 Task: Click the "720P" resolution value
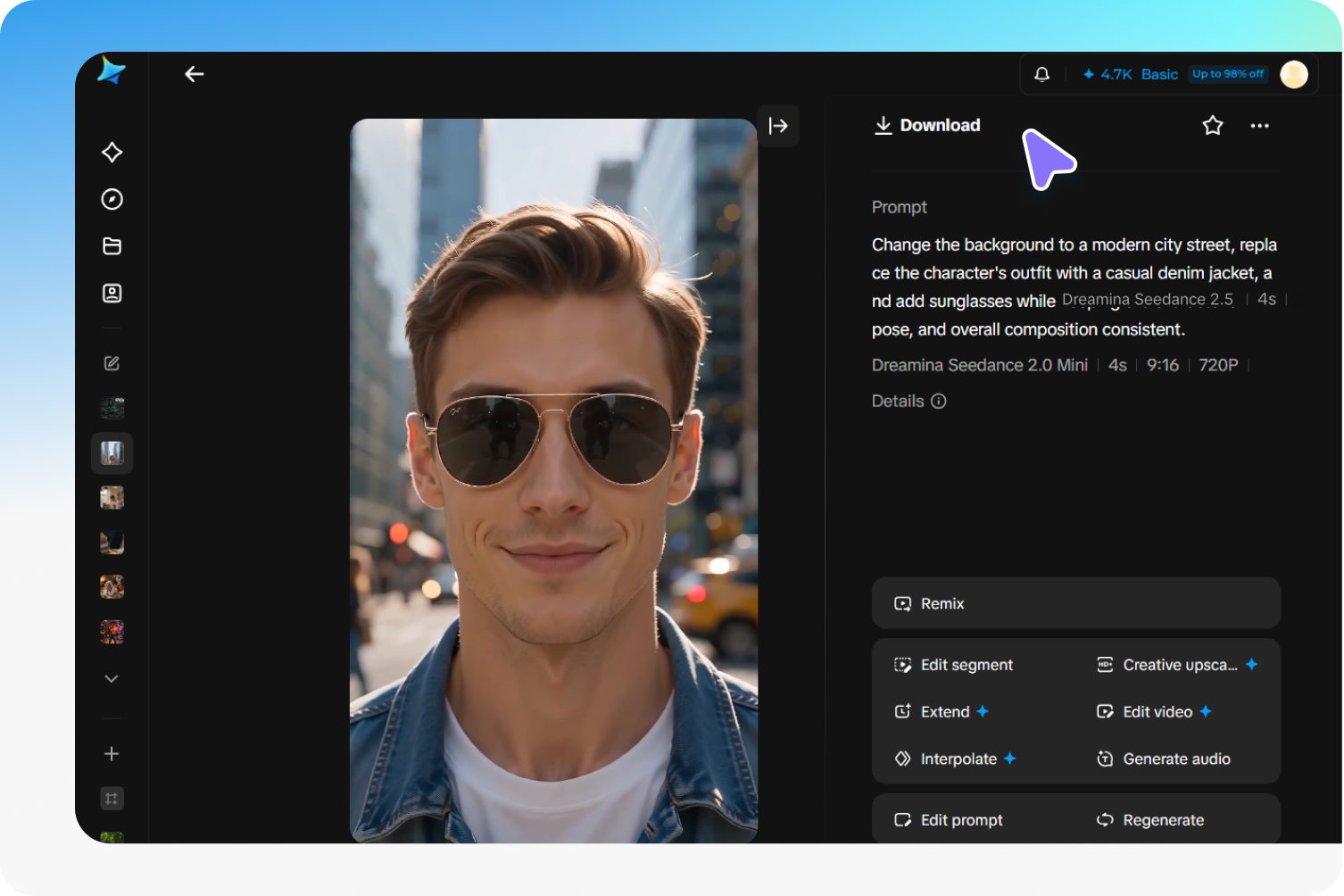1218,365
